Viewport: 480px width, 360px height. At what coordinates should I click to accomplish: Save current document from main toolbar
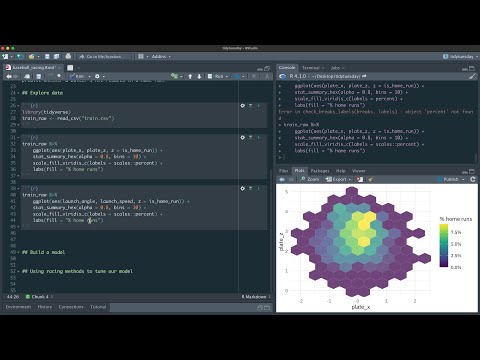[x=47, y=56]
